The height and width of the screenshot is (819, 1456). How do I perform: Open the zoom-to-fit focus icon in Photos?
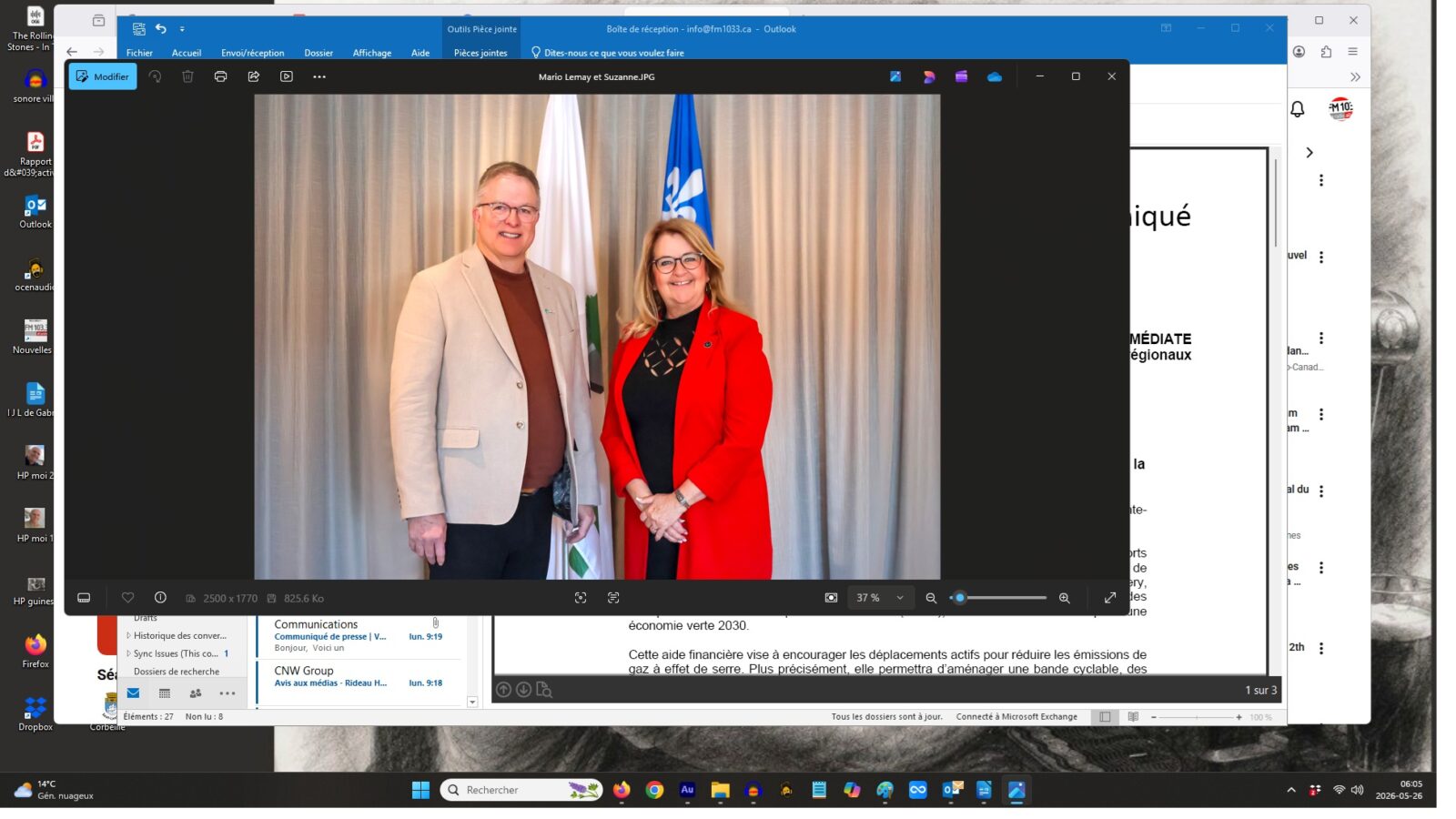(581, 598)
